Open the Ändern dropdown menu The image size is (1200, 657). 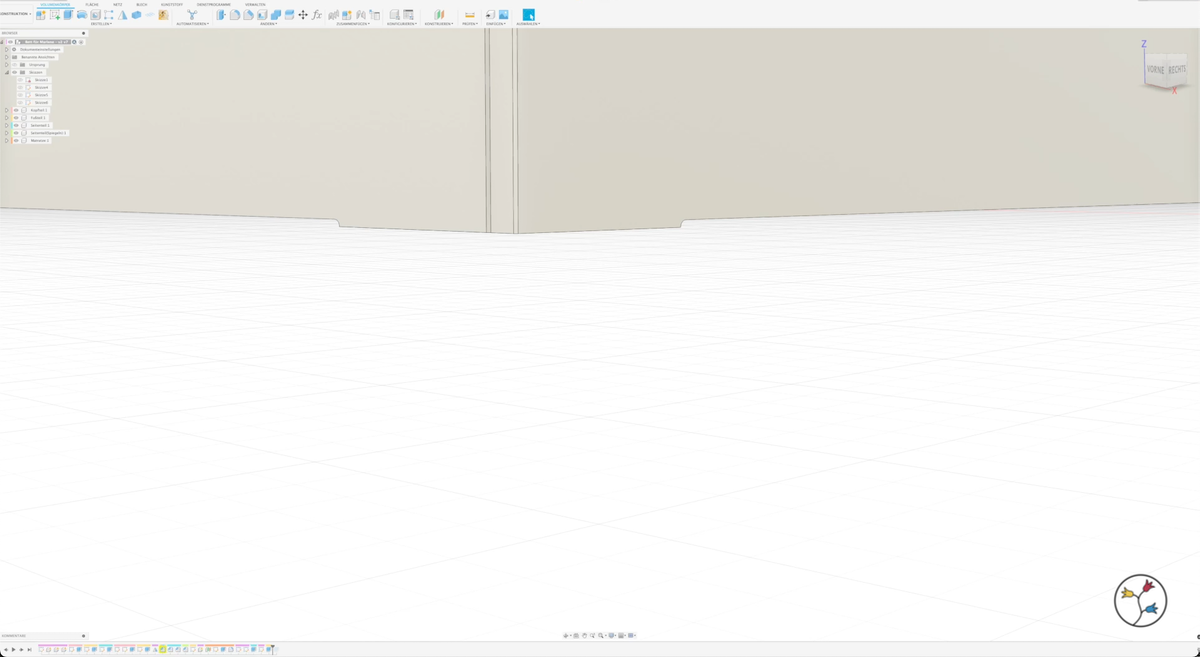click(x=268, y=24)
